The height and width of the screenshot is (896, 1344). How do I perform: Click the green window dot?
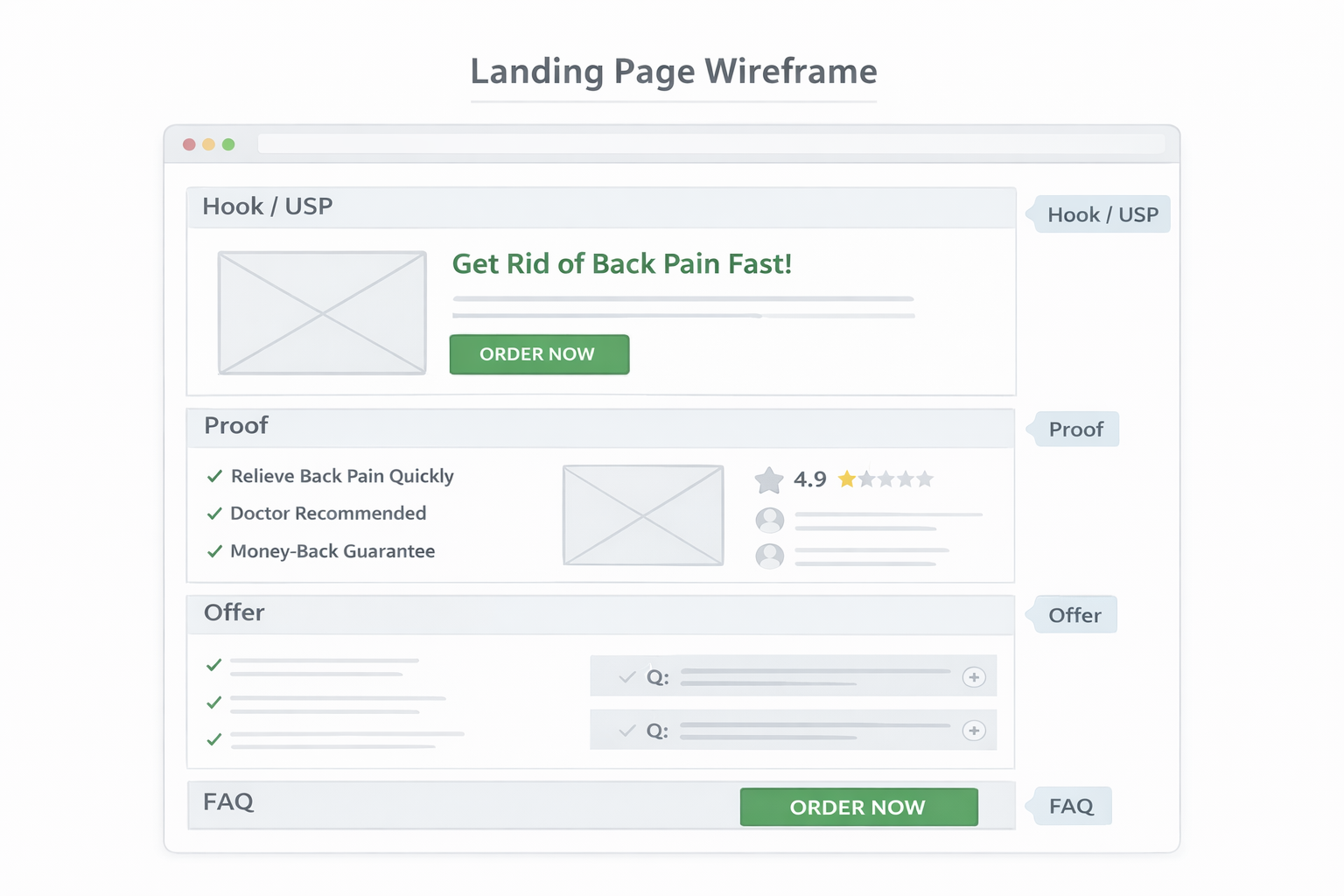[x=228, y=144]
